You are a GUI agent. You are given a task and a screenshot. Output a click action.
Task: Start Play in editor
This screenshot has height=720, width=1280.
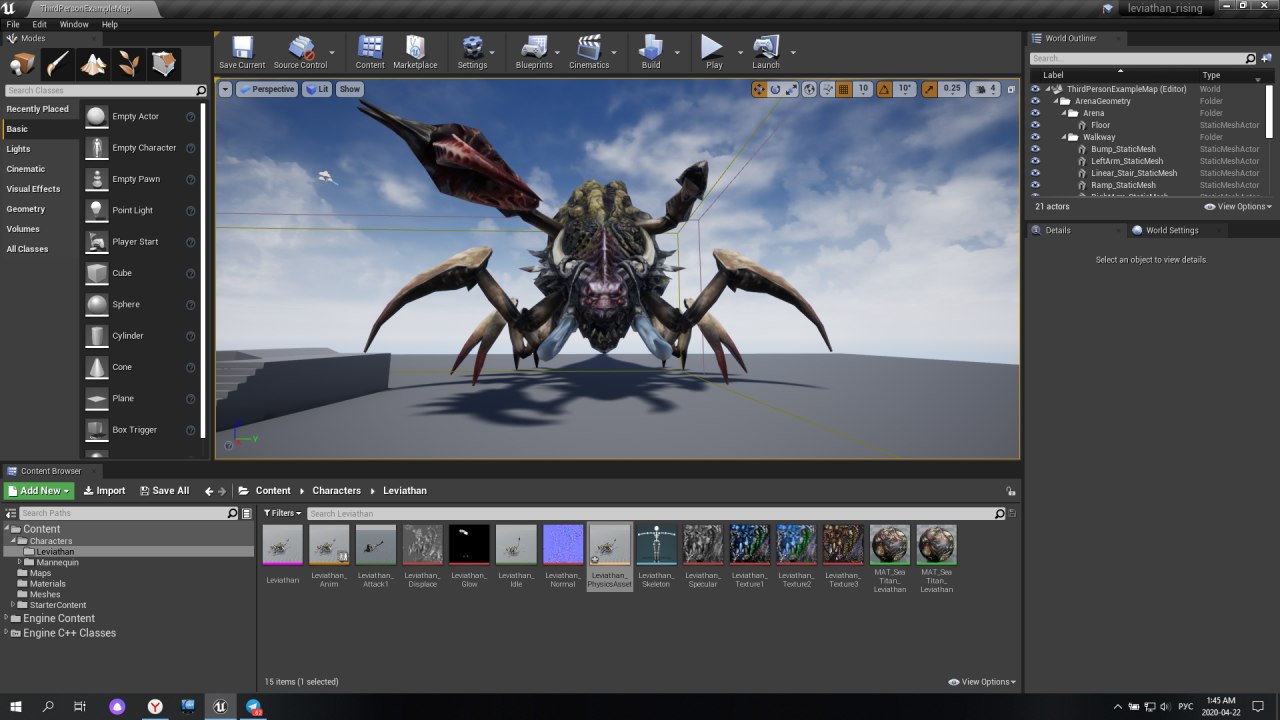click(713, 52)
